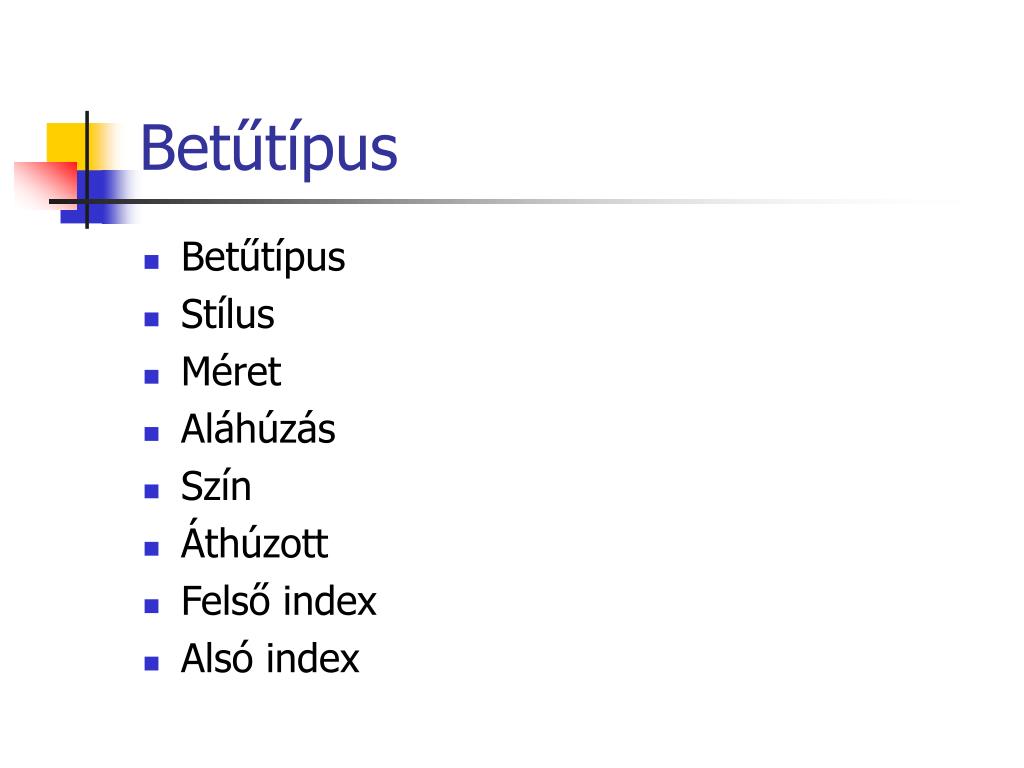Screen dimensions: 1024x768
Task: Select the Stílus bullet item
Action: coord(227,315)
